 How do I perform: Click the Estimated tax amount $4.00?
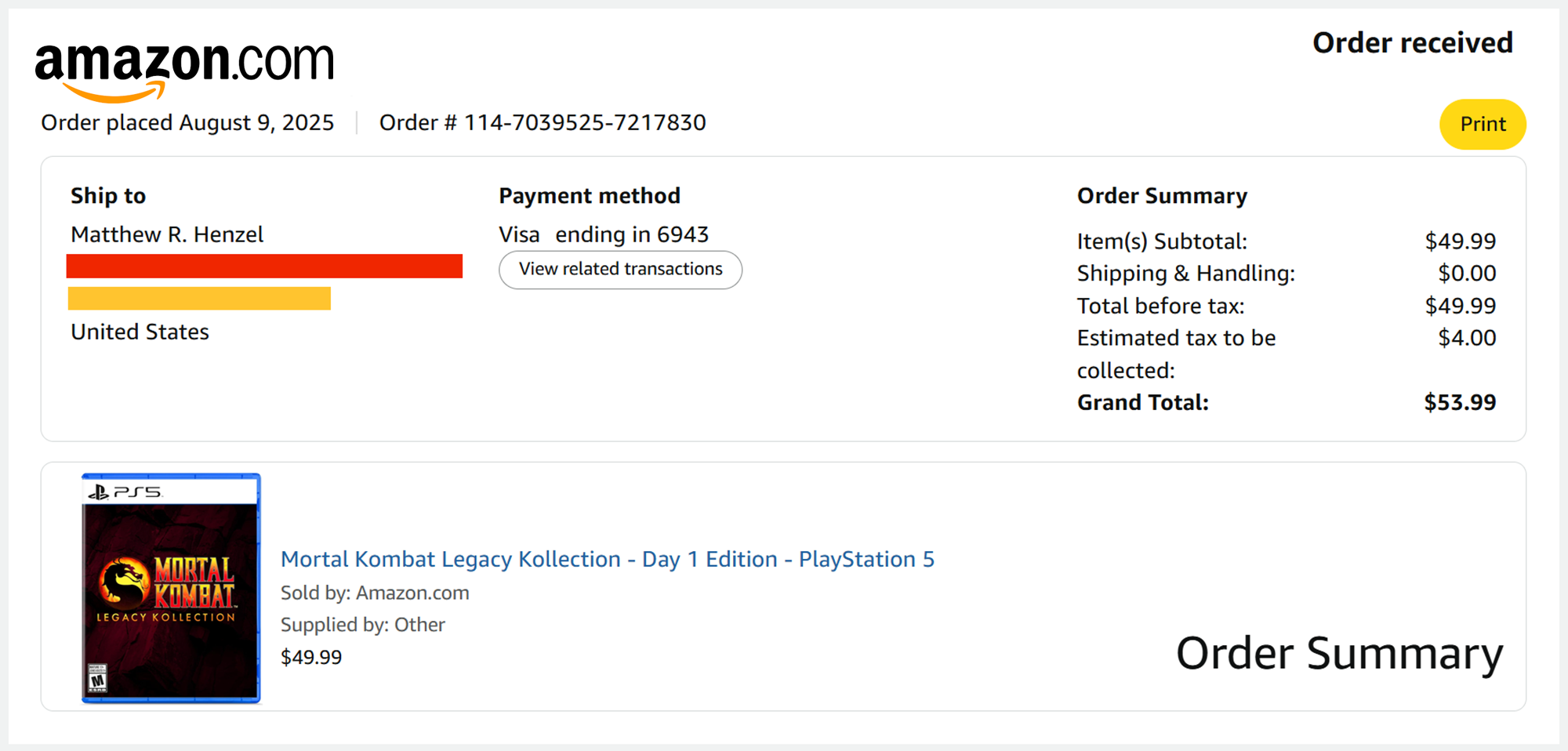pyautogui.click(x=1466, y=338)
